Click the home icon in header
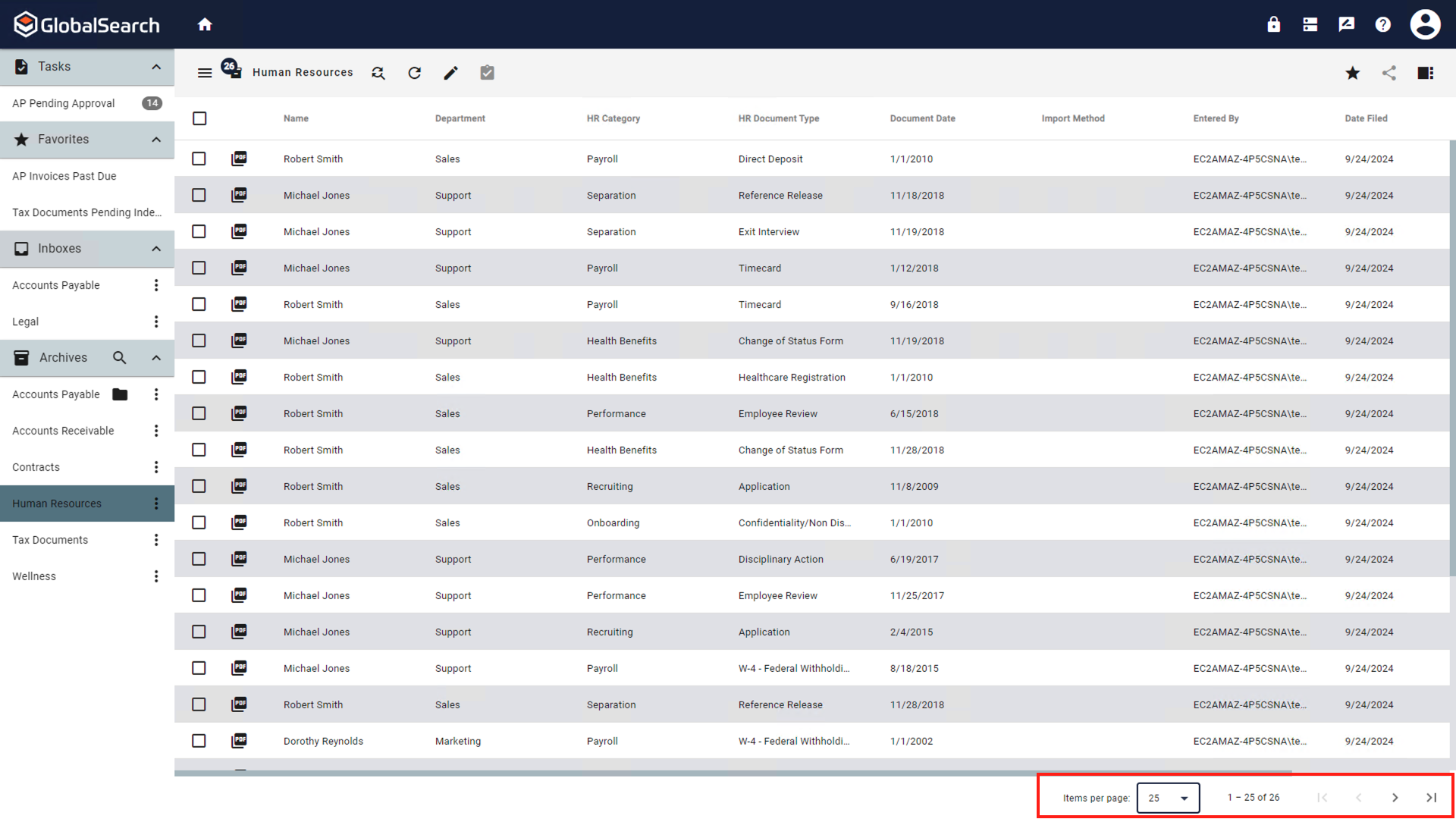Screen dimensions: 1456x819 click(x=205, y=24)
